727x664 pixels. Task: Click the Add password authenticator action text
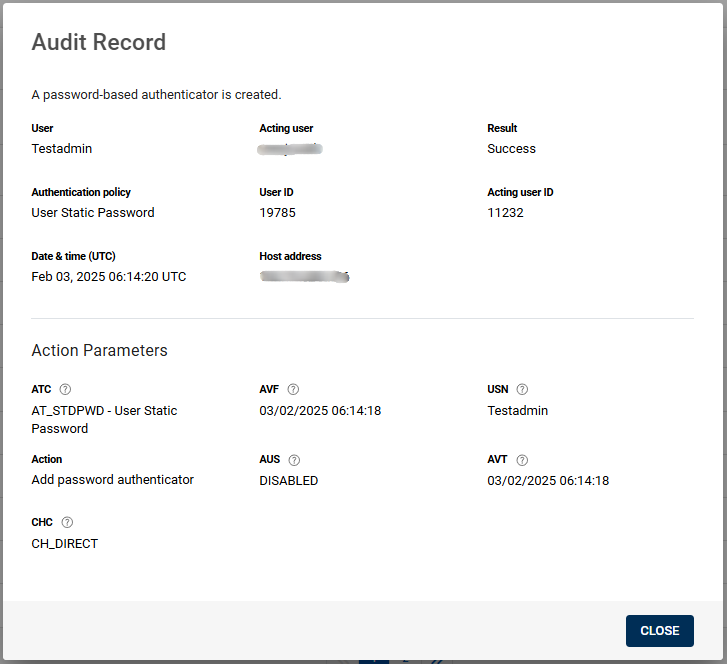point(113,480)
